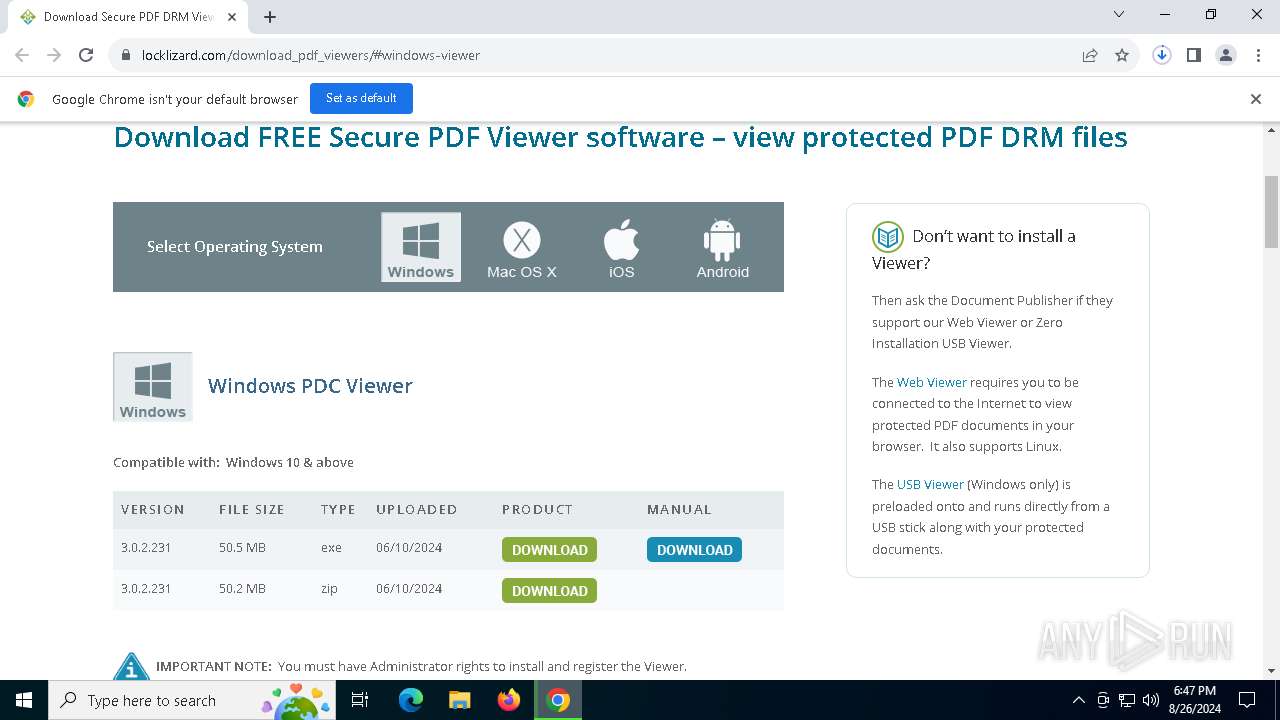Click the exe type cell

click(x=331, y=548)
